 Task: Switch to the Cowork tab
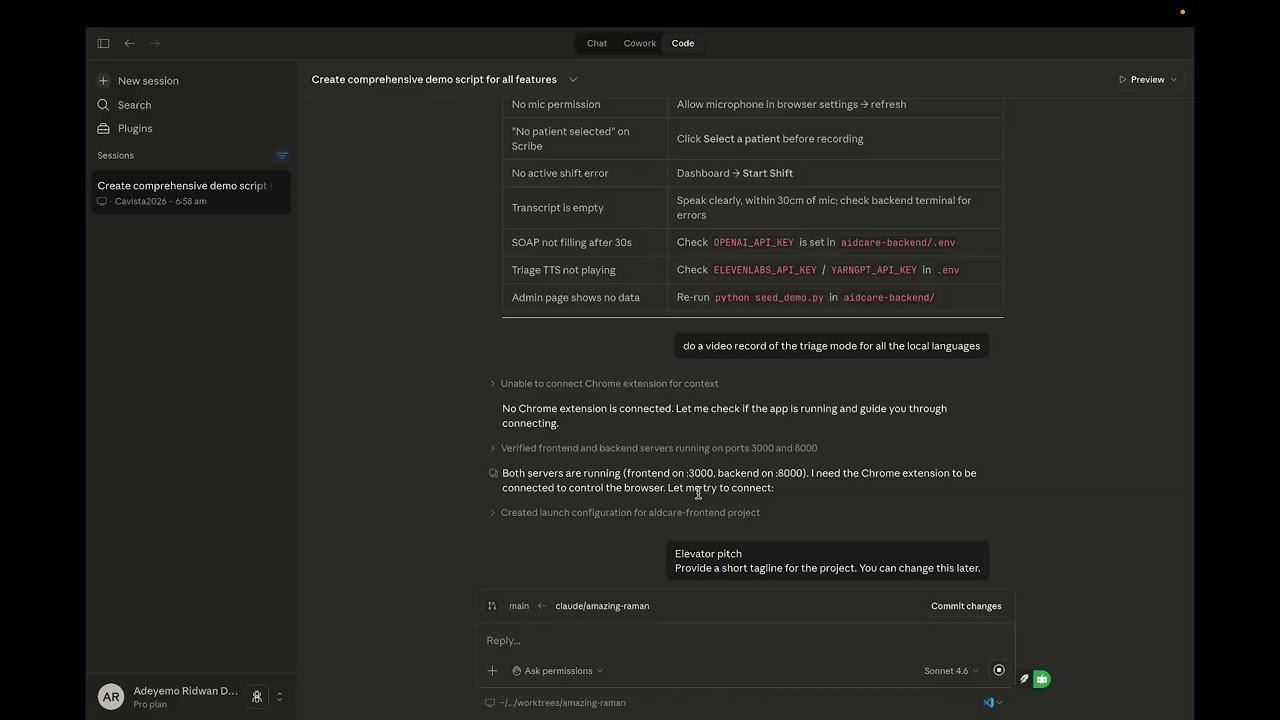(640, 43)
